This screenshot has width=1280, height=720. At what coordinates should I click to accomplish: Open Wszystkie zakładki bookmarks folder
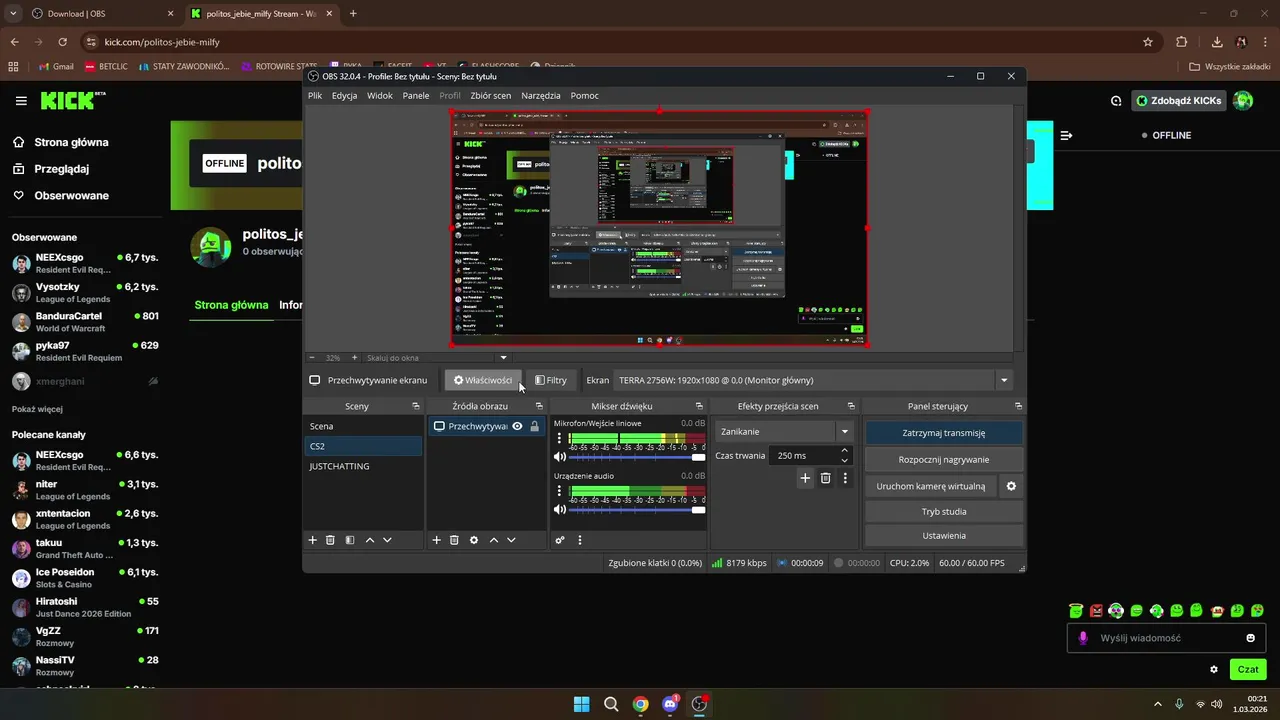click(x=1228, y=67)
